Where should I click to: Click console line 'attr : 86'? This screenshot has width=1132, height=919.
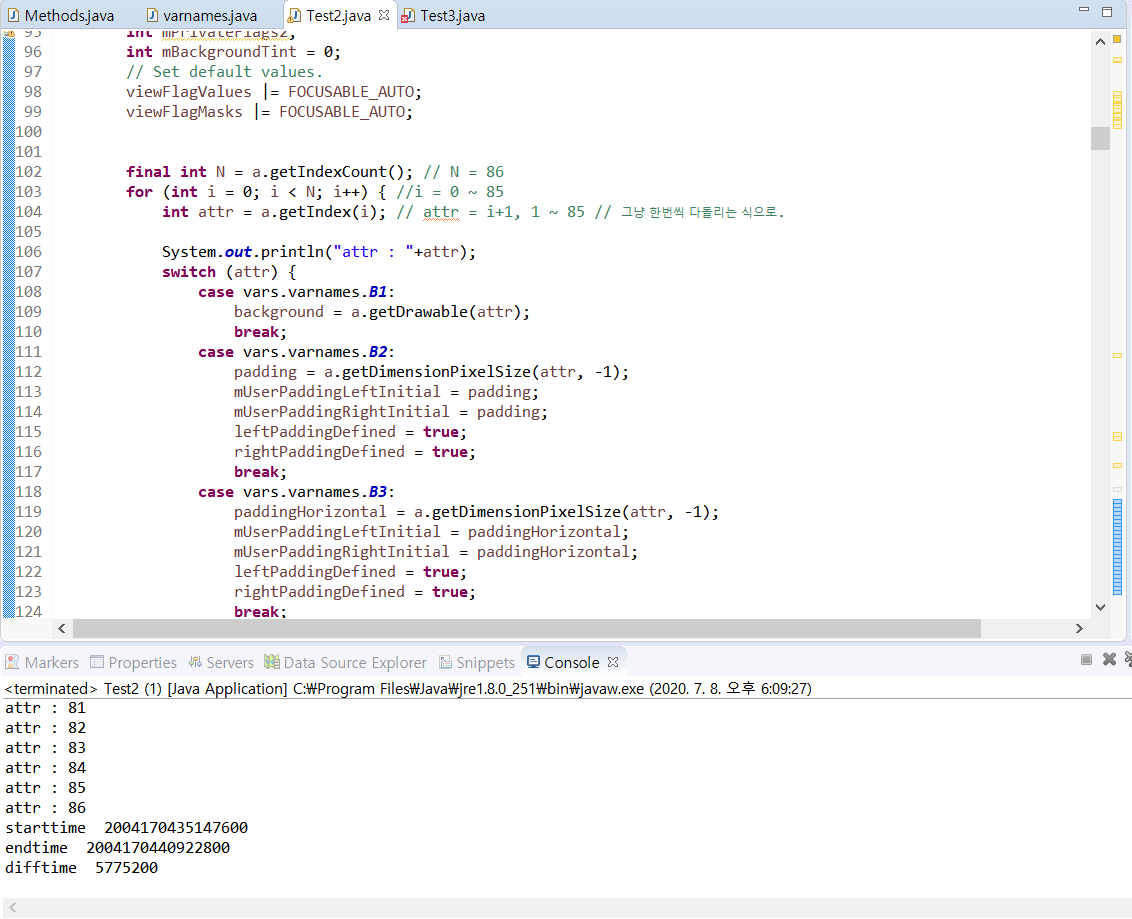pos(45,808)
